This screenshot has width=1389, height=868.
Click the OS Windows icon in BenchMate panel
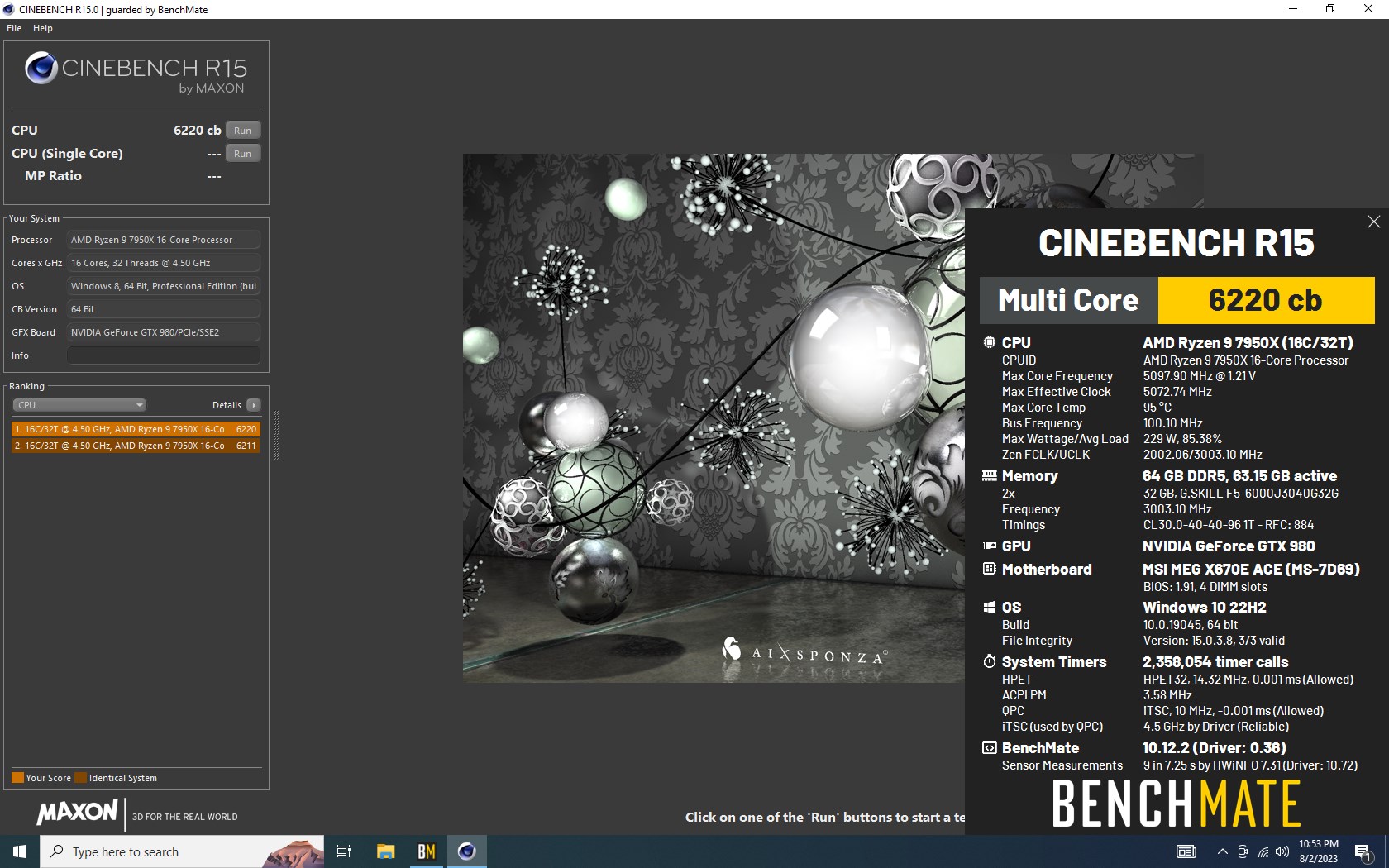tap(989, 607)
